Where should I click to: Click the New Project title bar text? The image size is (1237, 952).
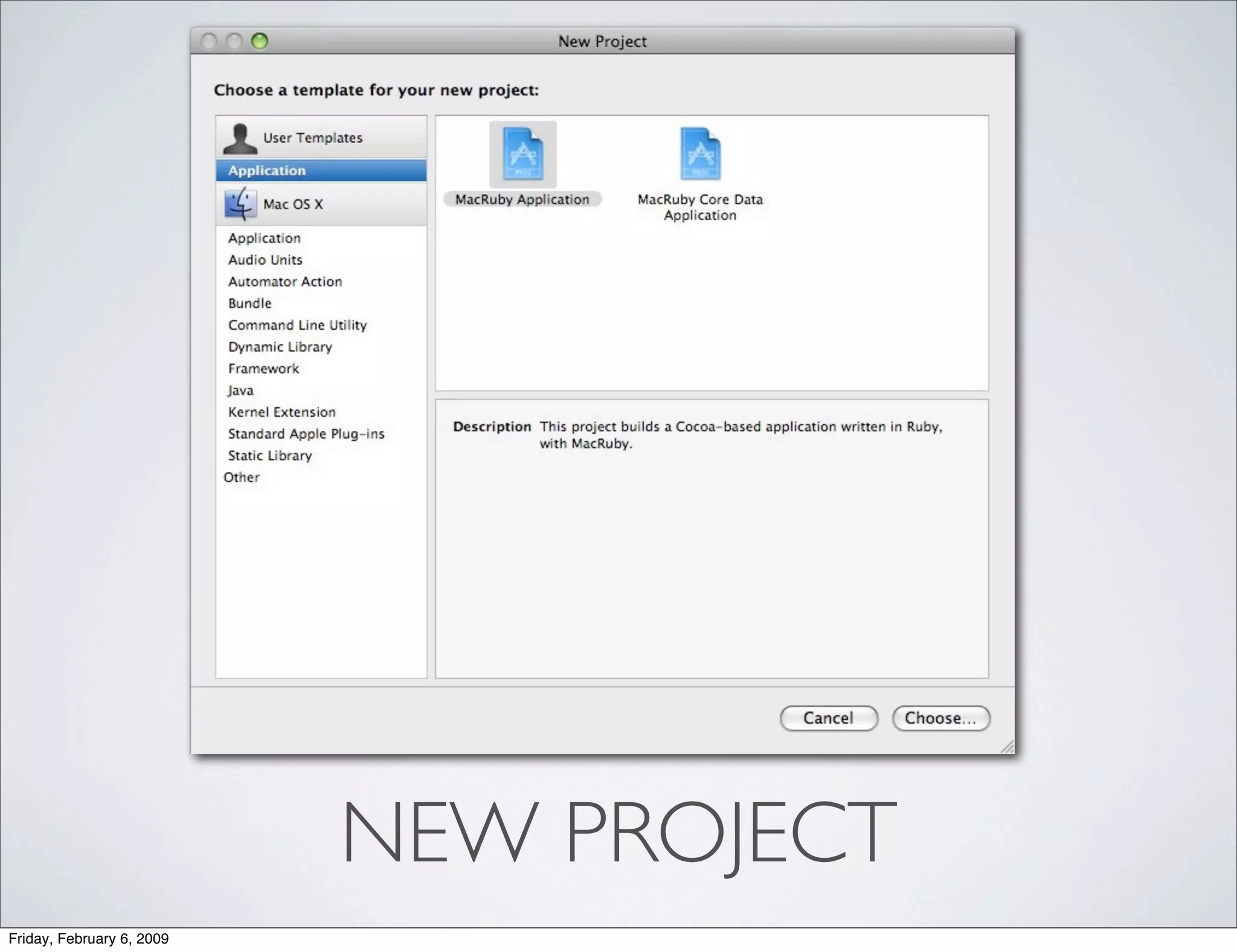tap(602, 42)
